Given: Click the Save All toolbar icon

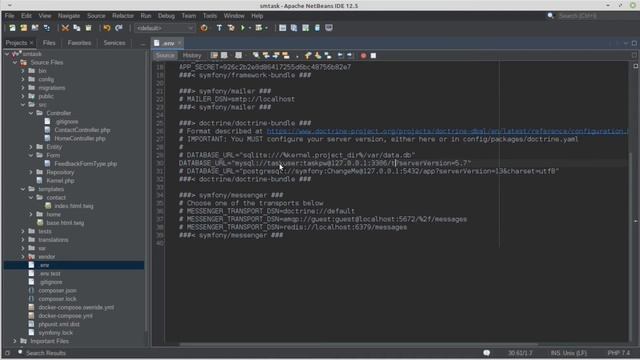Looking at the screenshot, I should (47, 28).
